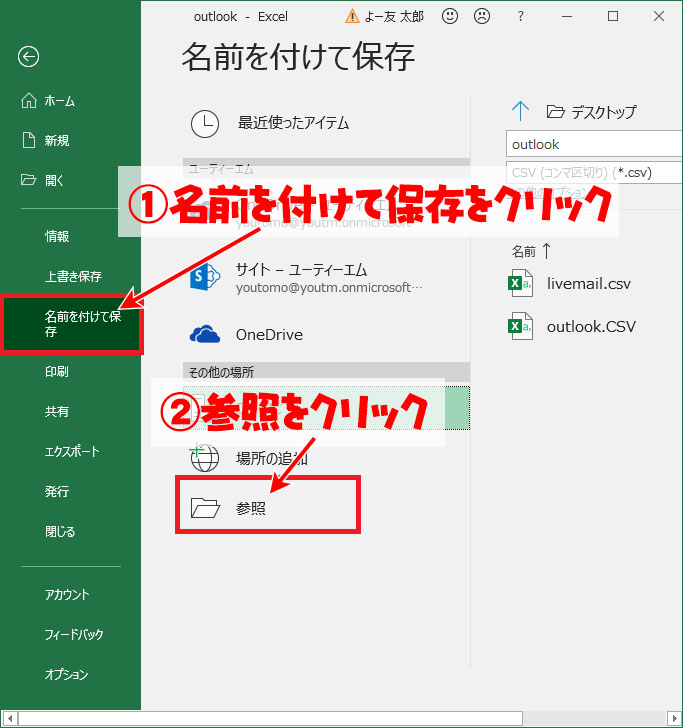Click the blue up-arrow to go up a folder

tap(520, 111)
